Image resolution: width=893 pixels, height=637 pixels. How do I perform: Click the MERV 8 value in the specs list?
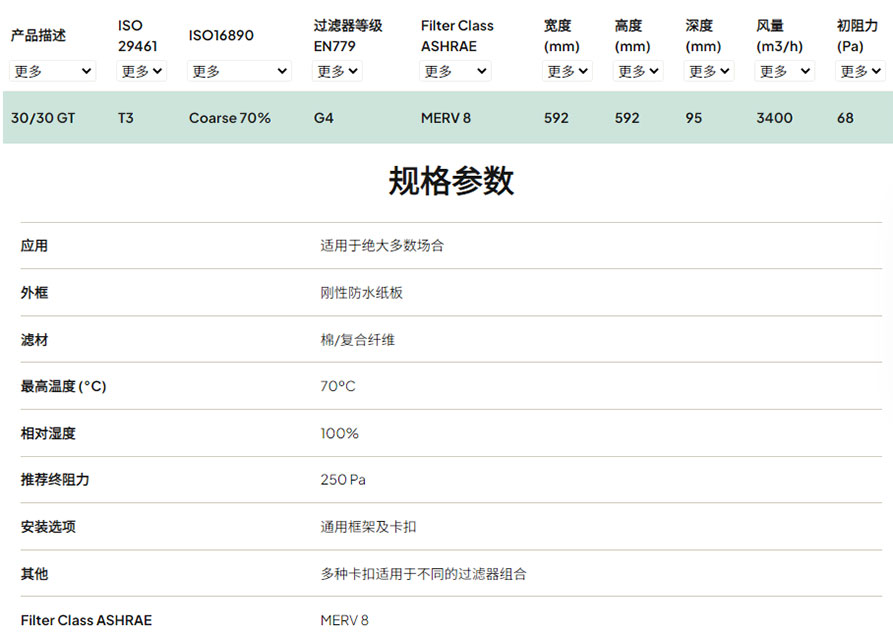point(345,620)
